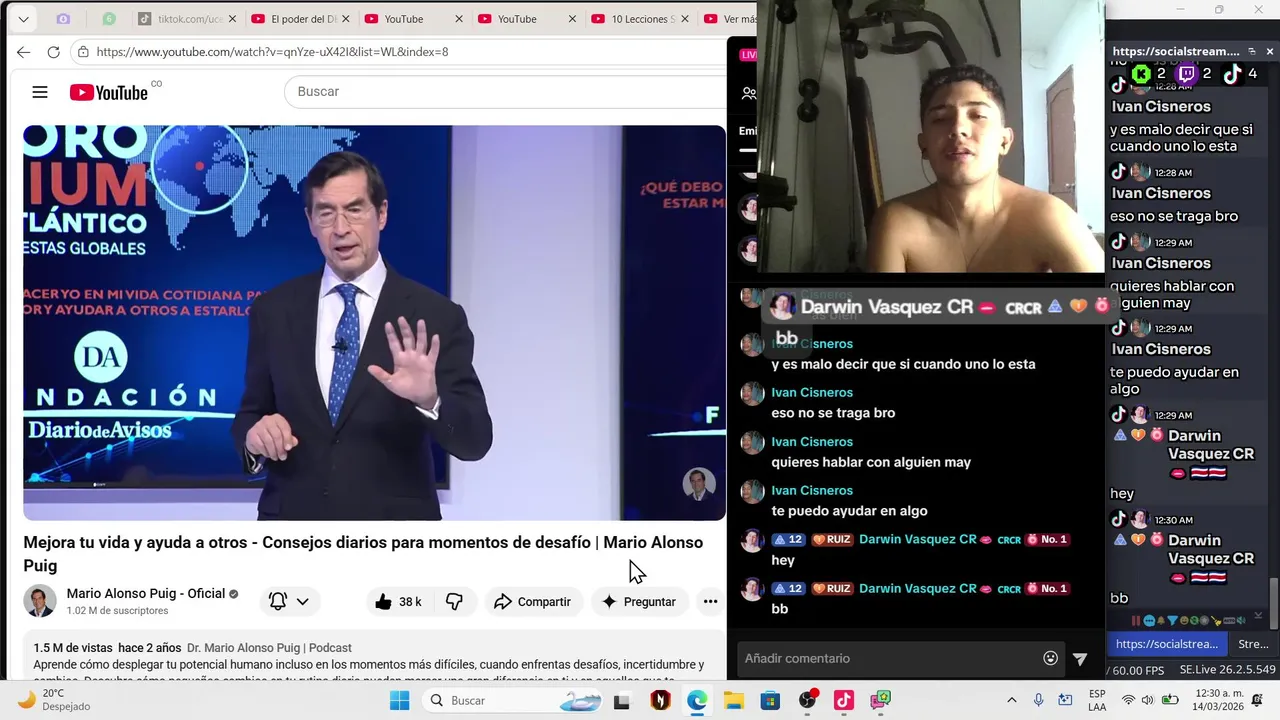Click the video player area
Image resolution: width=1280 pixels, height=720 pixels.
(374, 322)
